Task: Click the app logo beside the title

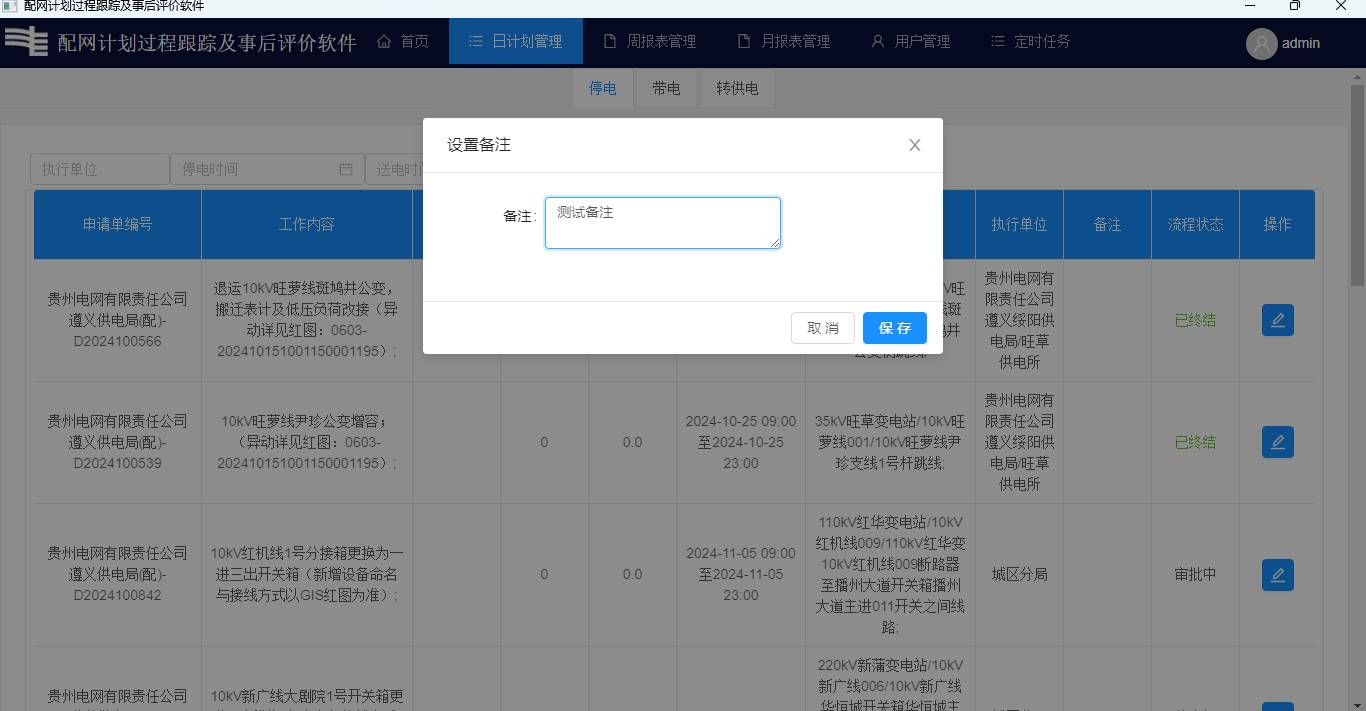Action: pyautogui.click(x=27, y=42)
